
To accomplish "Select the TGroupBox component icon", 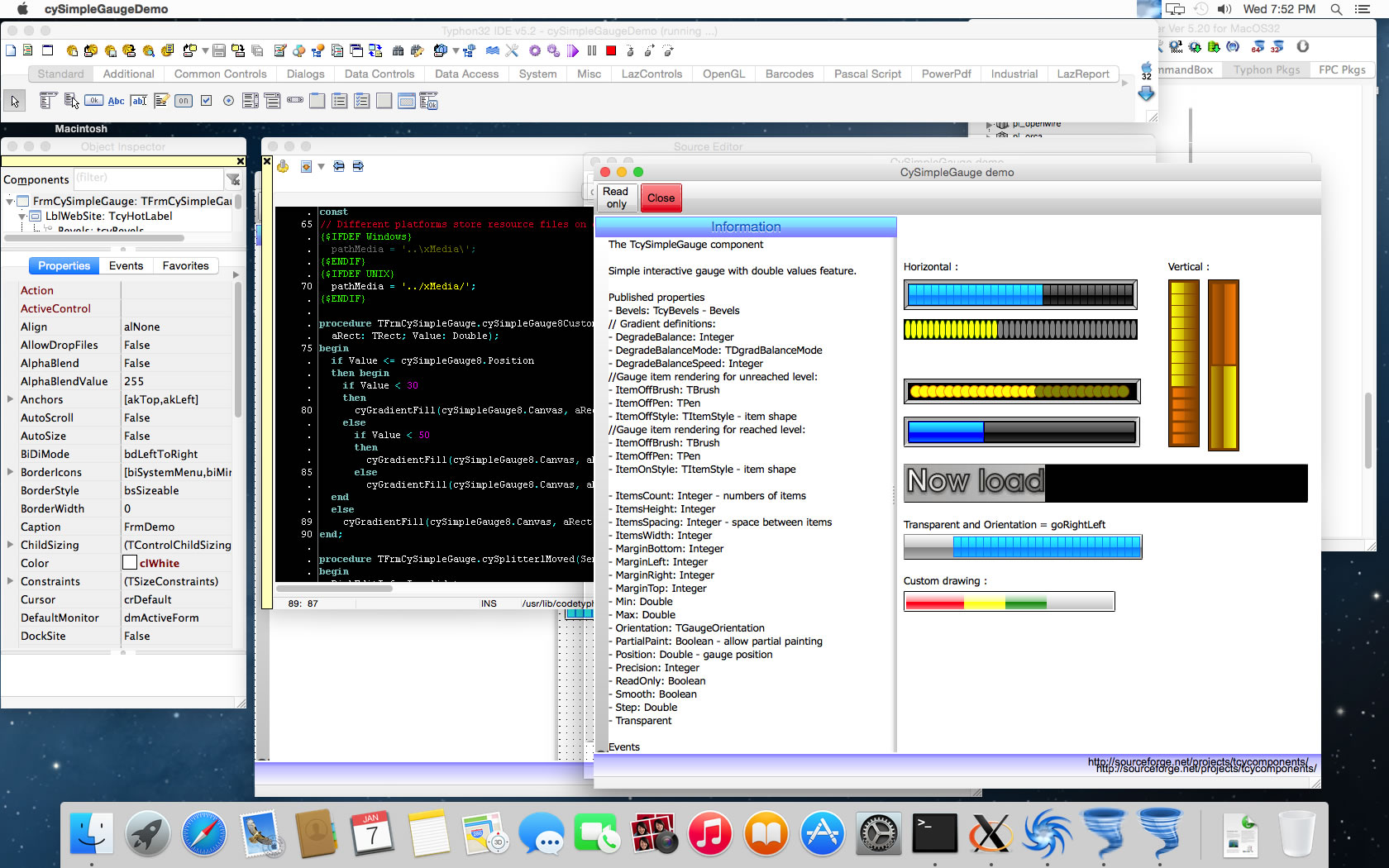I will (x=317, y=101).
